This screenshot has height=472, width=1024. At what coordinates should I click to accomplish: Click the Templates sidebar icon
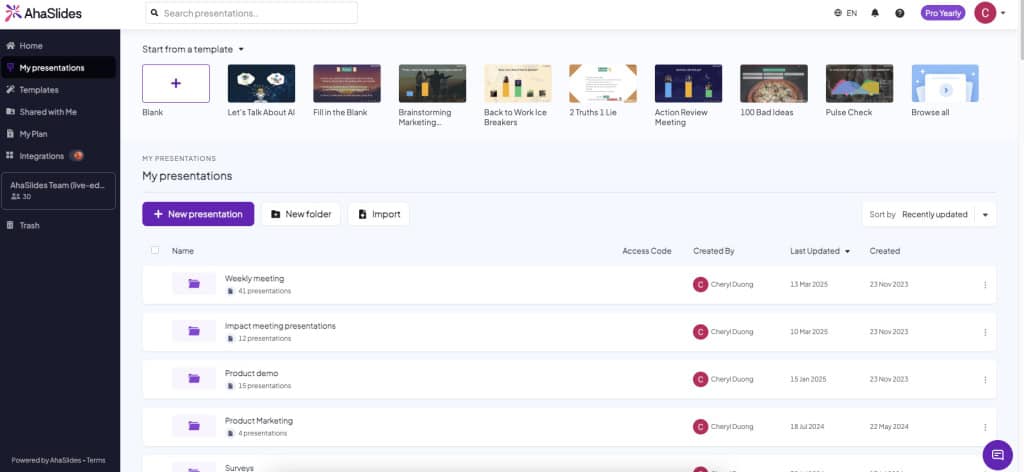pos(10,89)
